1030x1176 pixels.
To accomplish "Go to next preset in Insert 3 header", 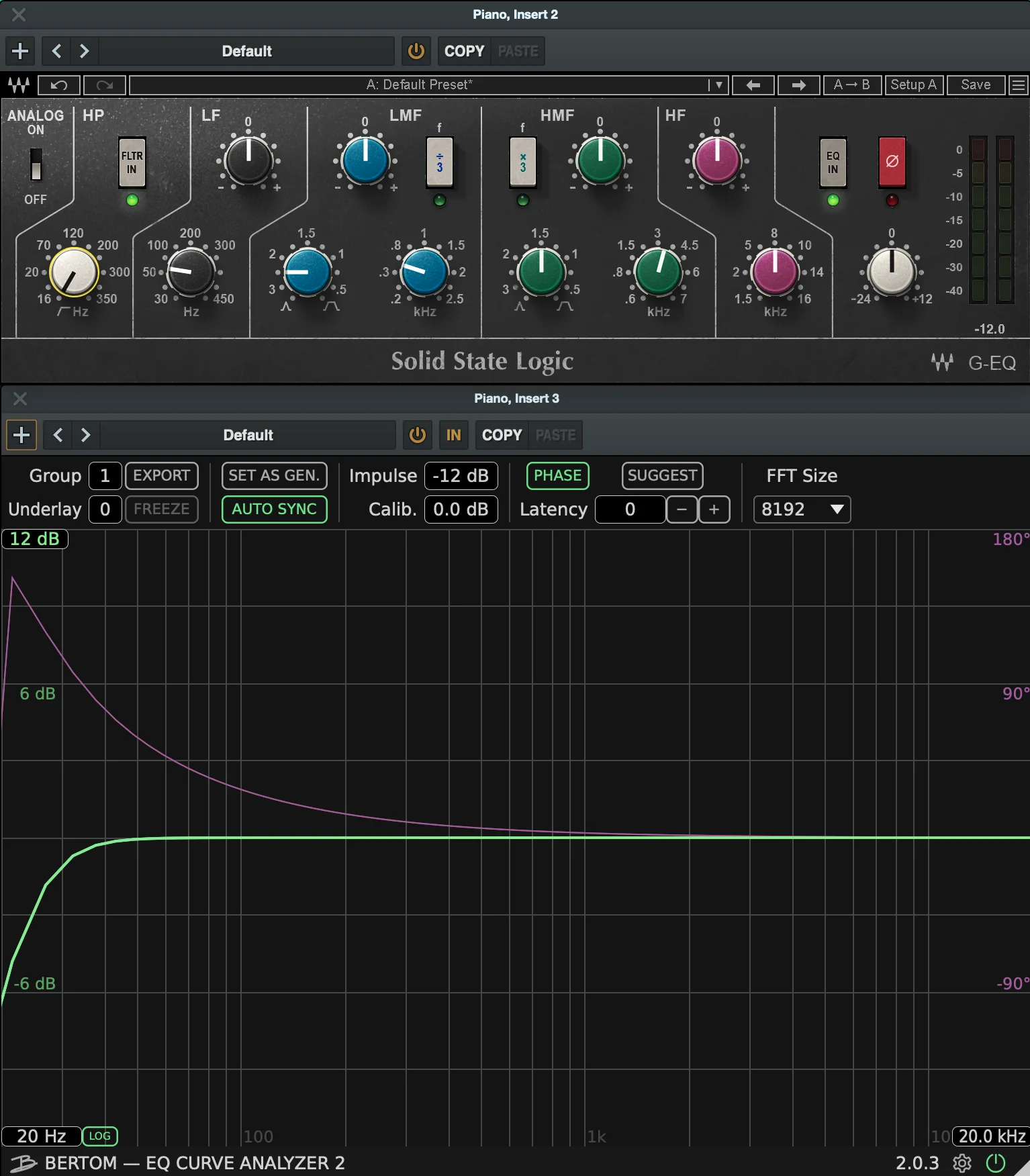I will [x=85, y=435].
